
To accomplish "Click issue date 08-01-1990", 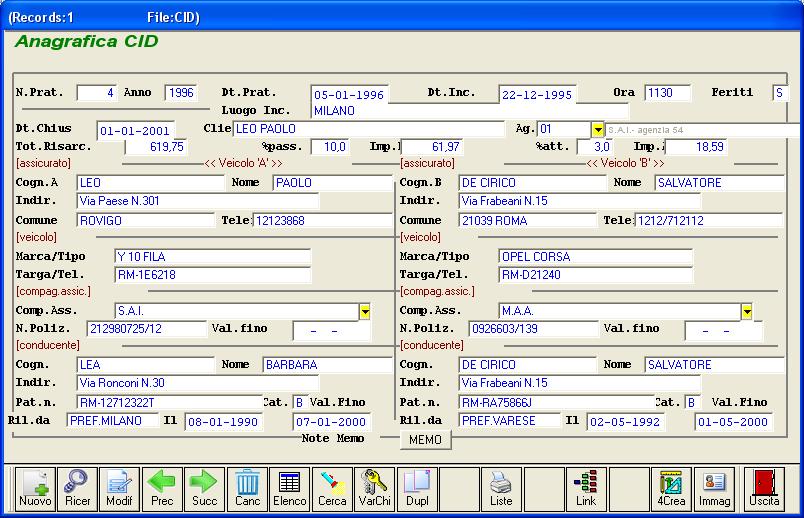I will point(224,422).
